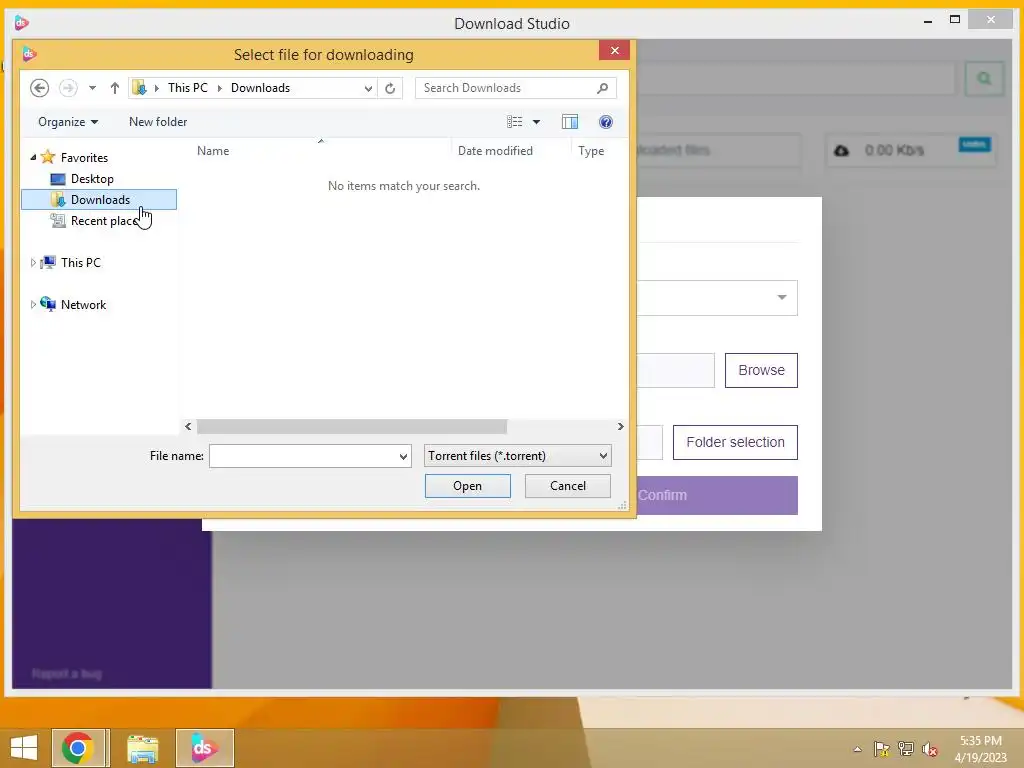Click the taskbar clock and date
This screenshot has width=1024, height=768.
point(980,749)
